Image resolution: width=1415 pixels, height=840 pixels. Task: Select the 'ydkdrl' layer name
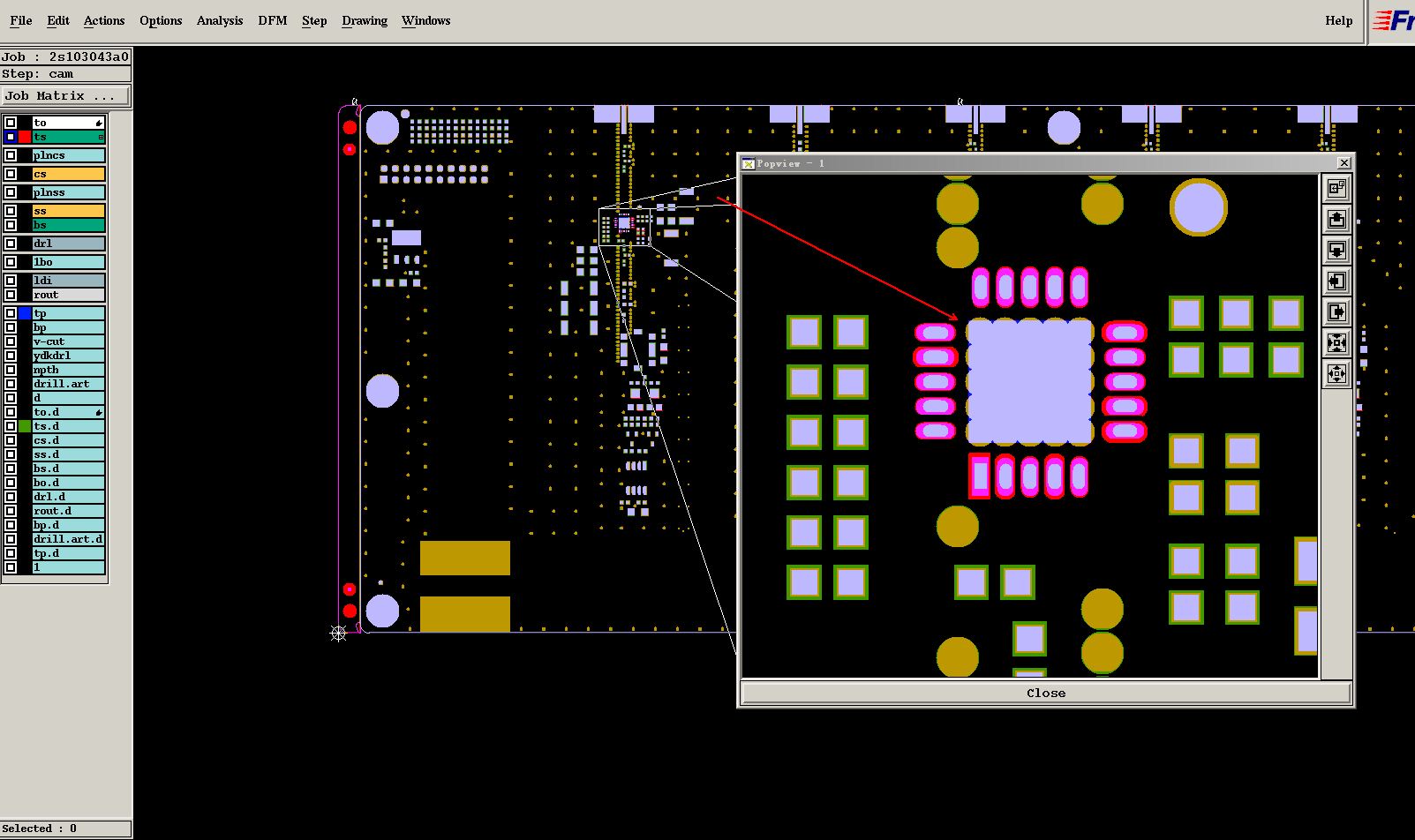(x=69, y=356)
